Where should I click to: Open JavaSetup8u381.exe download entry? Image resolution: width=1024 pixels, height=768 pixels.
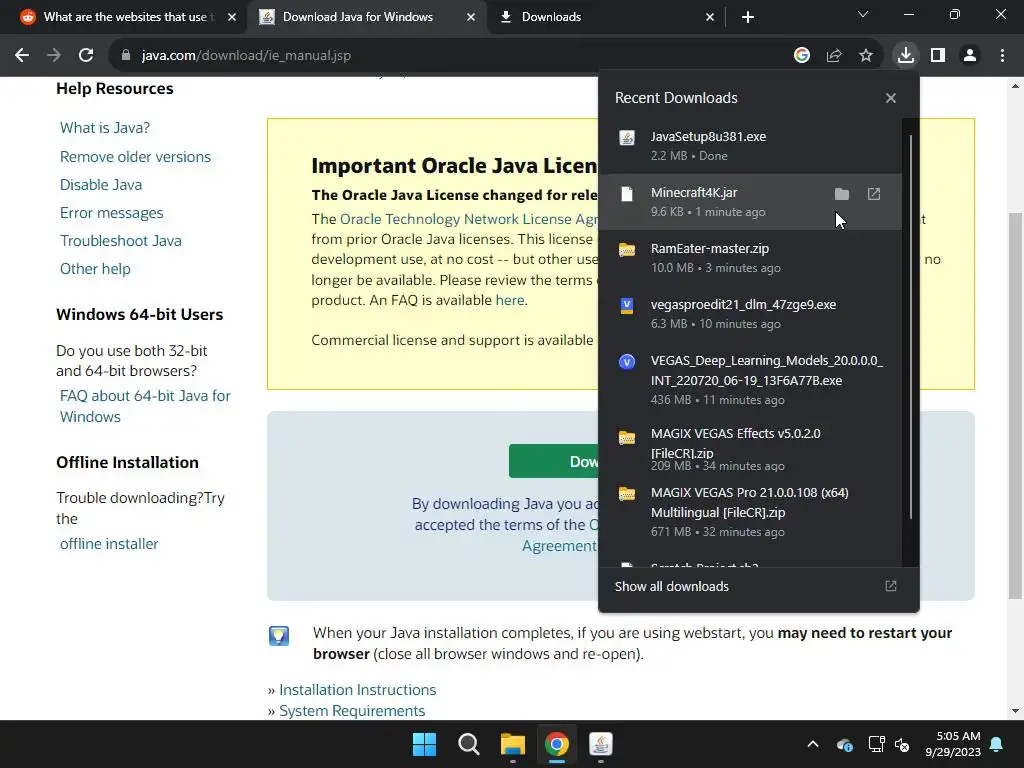click(x=750, y=146)
